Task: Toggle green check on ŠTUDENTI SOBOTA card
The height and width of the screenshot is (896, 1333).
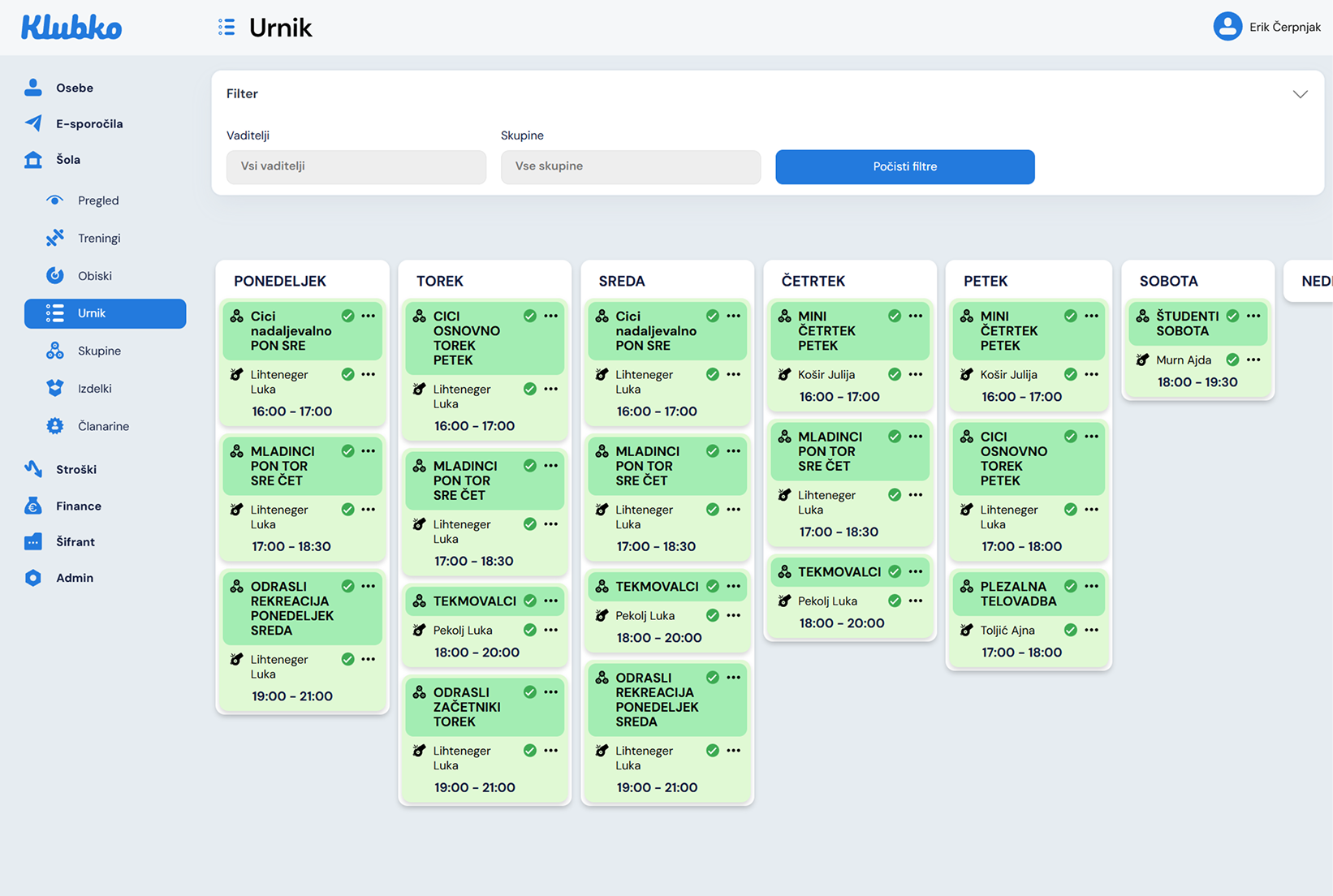Action: (1232, 317)
